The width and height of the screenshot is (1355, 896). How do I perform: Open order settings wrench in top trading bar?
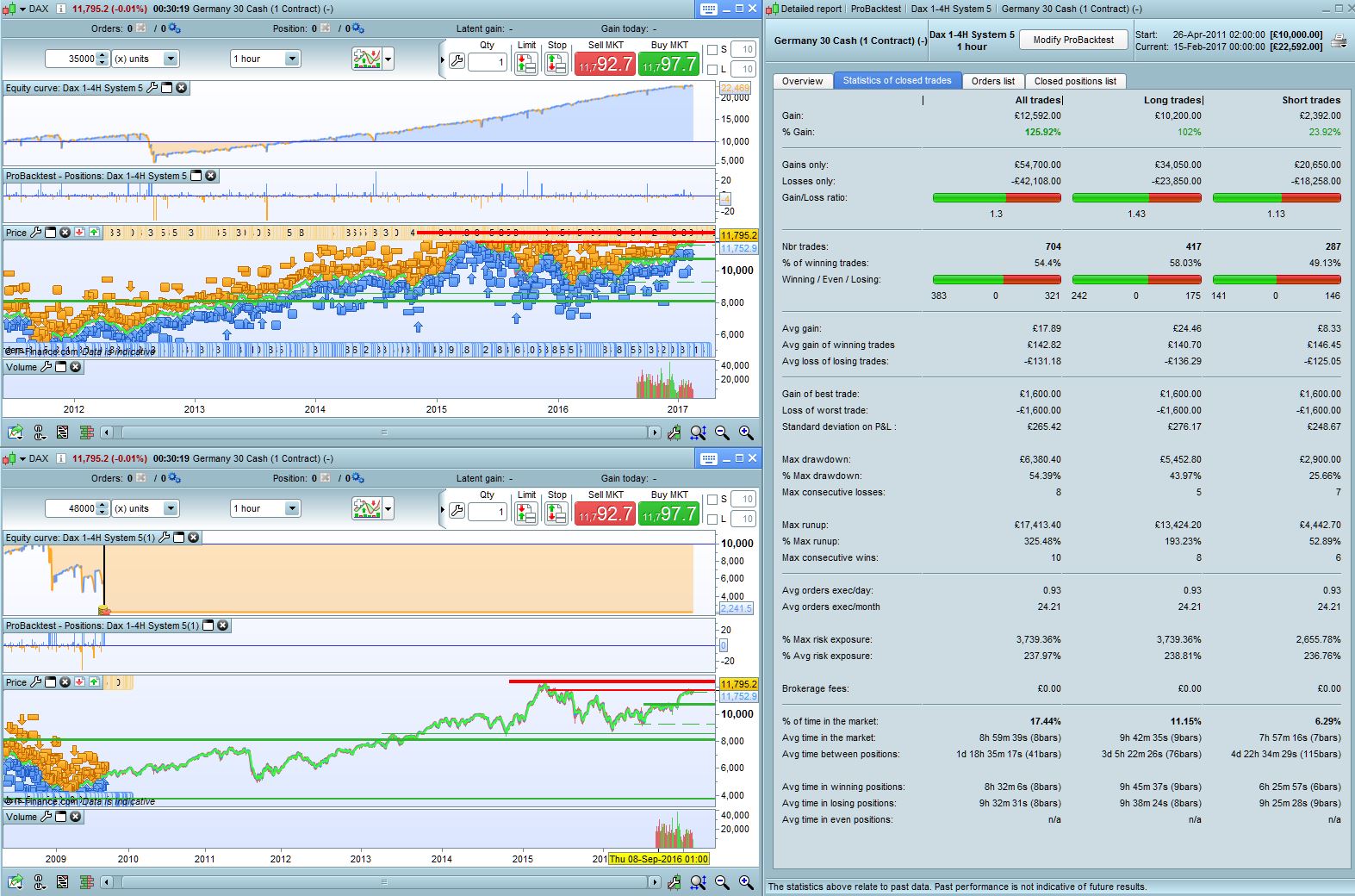pyautogui.click(x=457, y=61)
